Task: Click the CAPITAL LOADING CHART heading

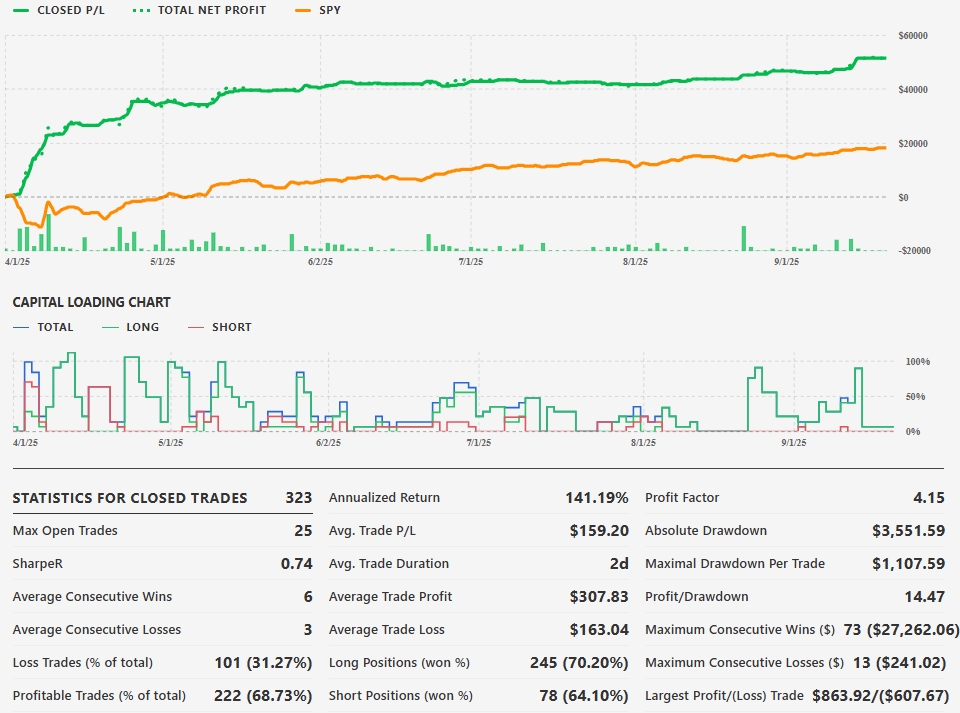Action: pyautogui.click(x=91, y=302)
